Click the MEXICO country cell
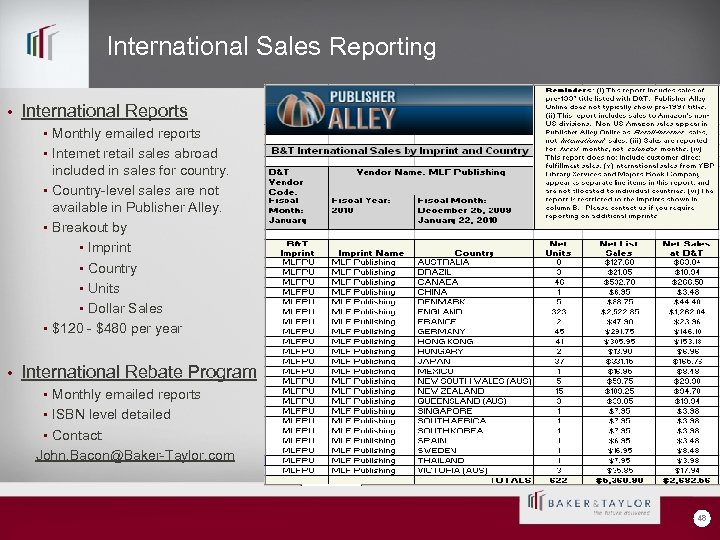 point(474,371)
